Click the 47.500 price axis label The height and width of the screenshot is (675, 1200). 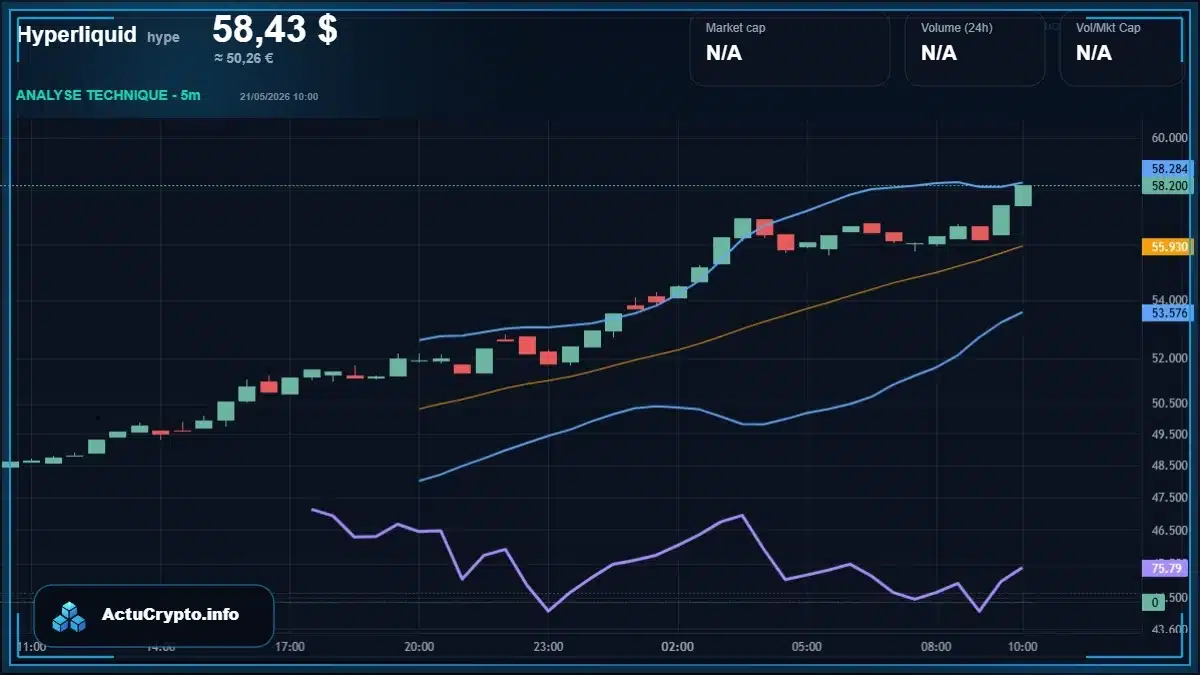coord(1168,498)
